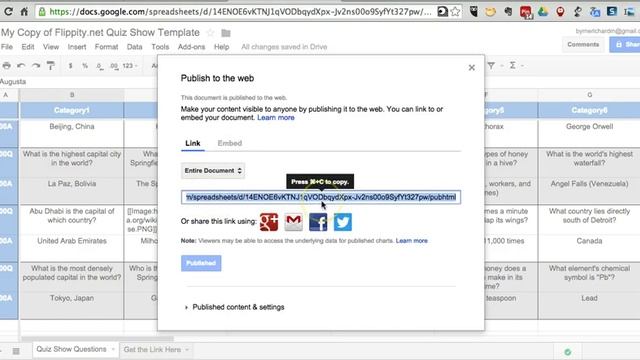
Task: Undo with the toolbar undo arrow
Action: coord(21,65)
